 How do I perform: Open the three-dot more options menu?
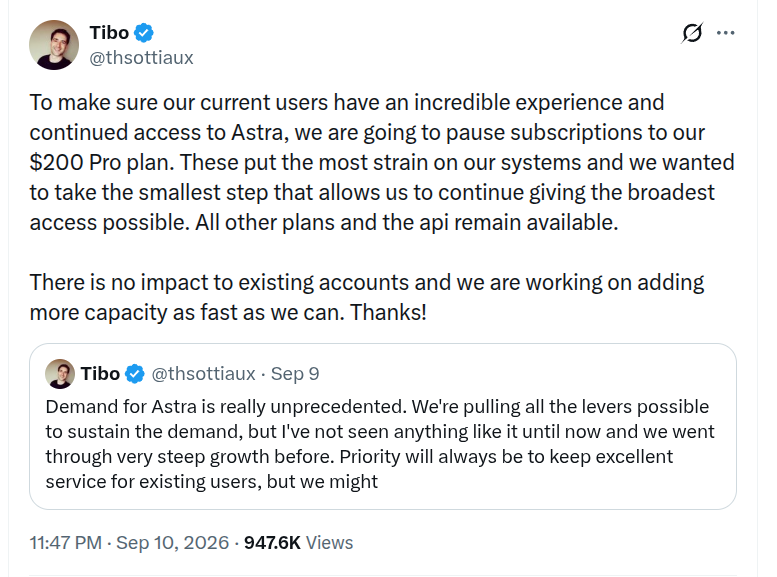click(x=725, y=33)
